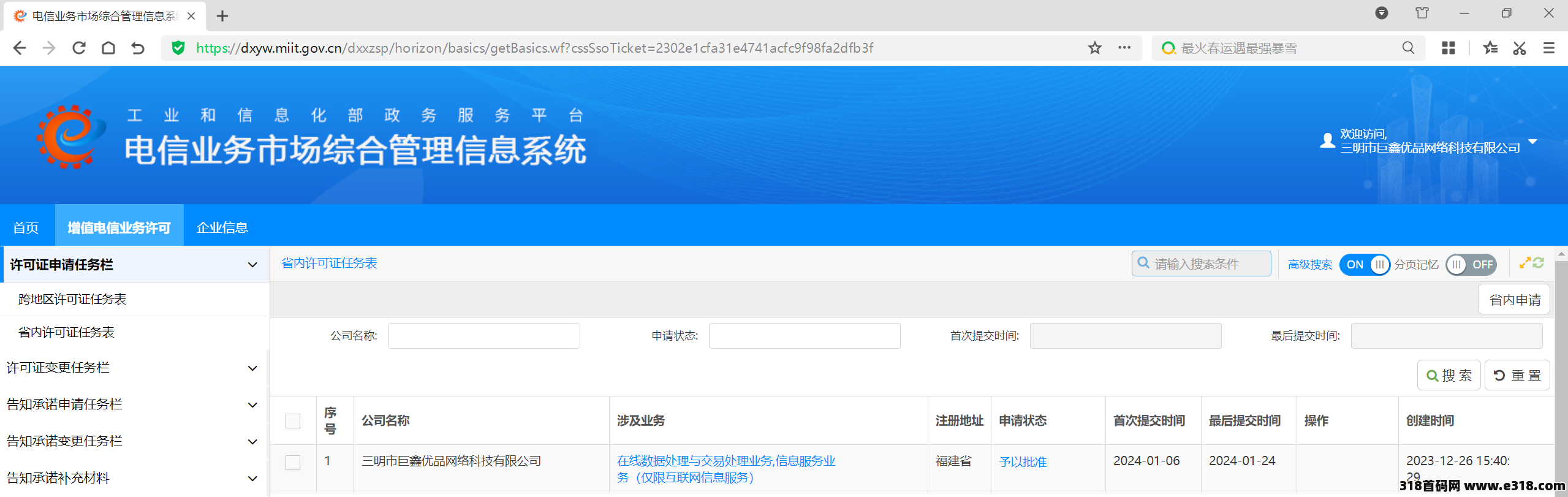
Task: Expand 告知承诺补充材料 section
Action: coord(252,479)
